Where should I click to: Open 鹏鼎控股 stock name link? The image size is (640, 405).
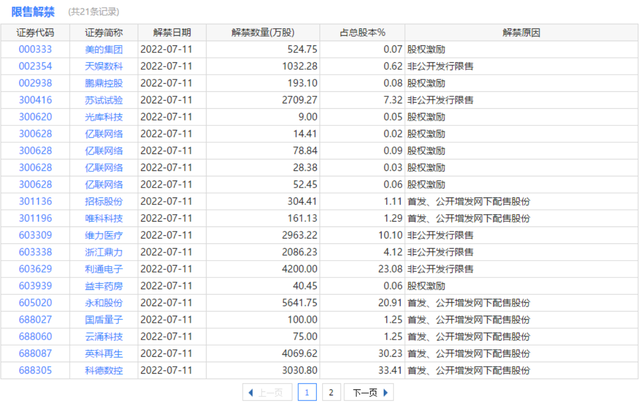pyautogui.click(x=104, y=83)
